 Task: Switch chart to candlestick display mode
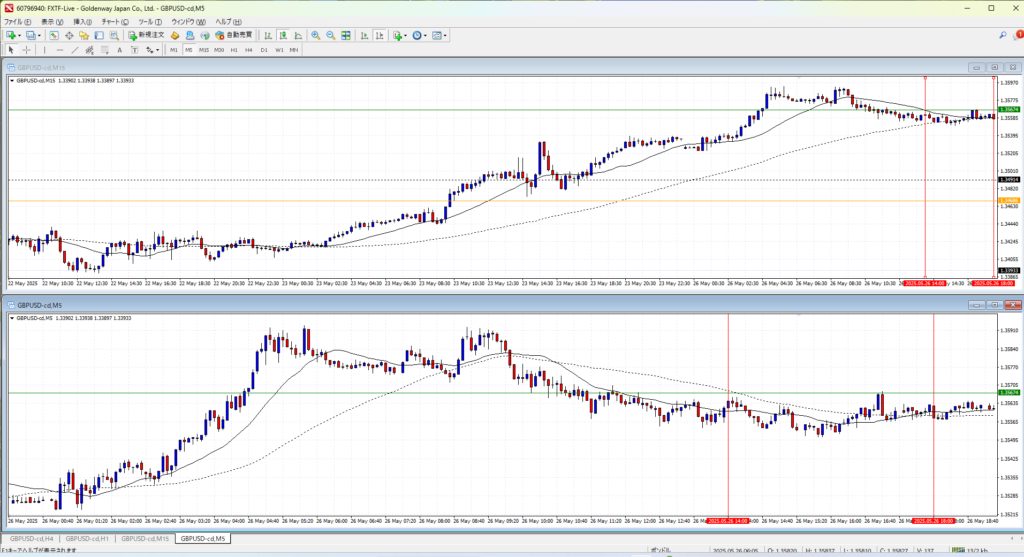285,35
